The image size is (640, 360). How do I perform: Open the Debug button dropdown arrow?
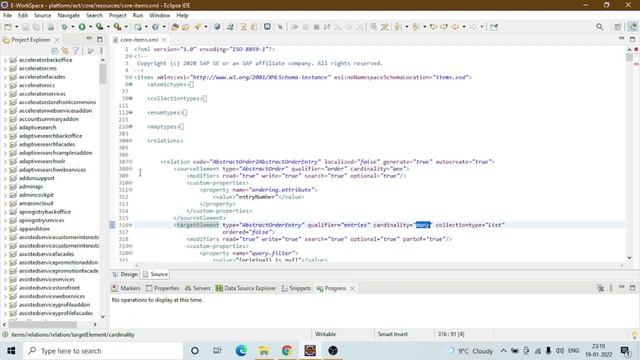click(72, 27)
